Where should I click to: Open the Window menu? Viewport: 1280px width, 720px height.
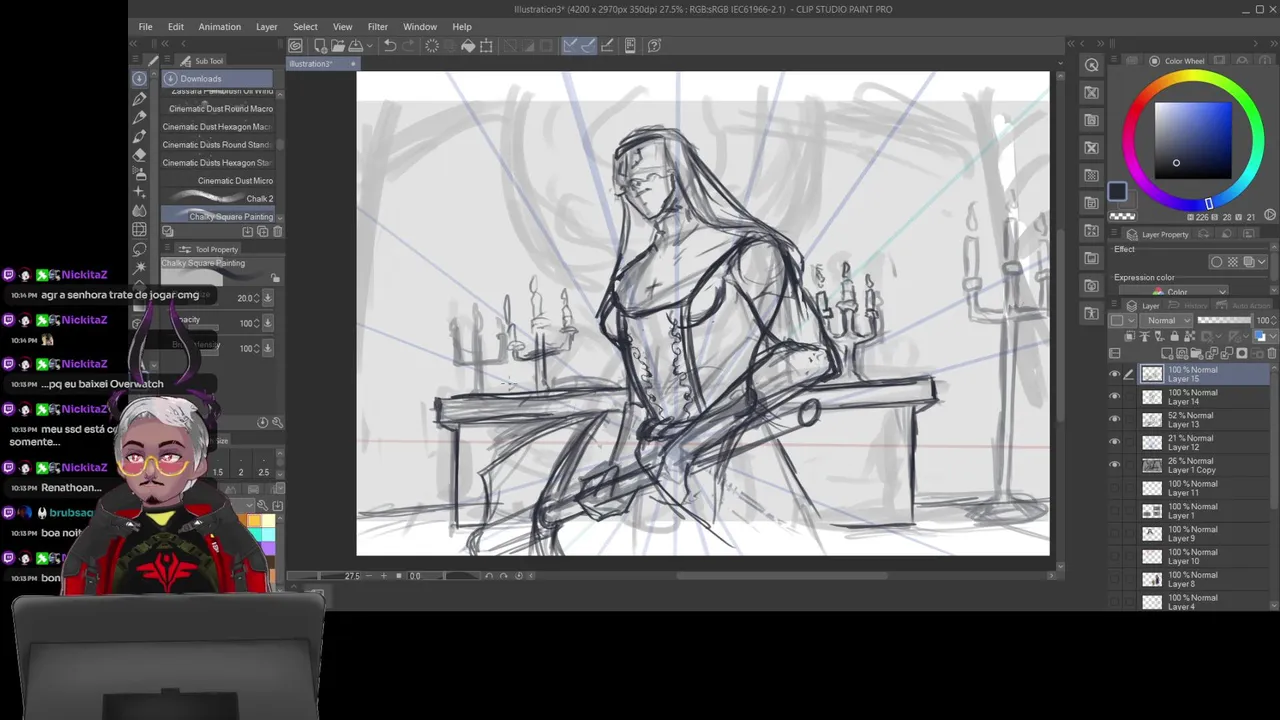pyautogui.click(x=420, y=27)
